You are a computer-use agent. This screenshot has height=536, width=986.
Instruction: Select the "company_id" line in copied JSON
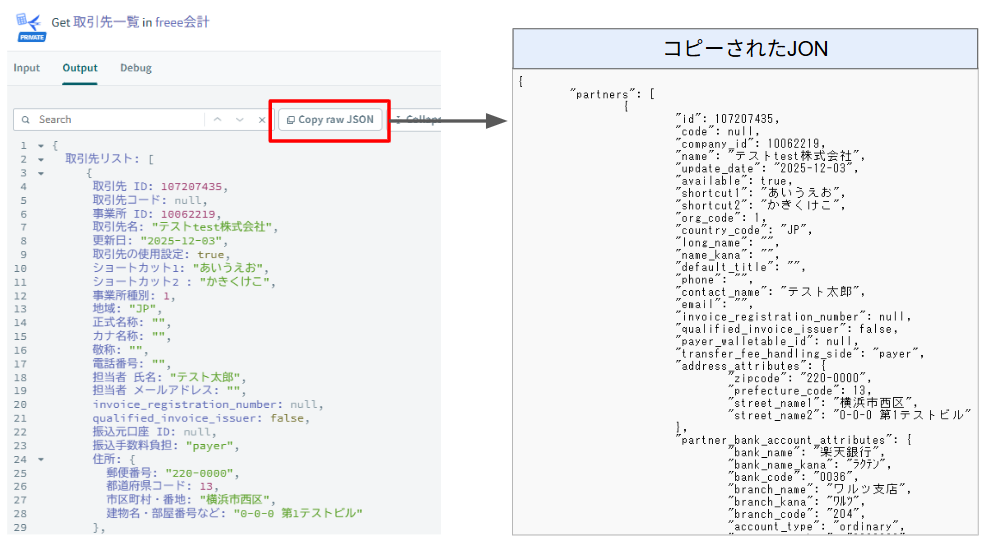pos(751,143)
